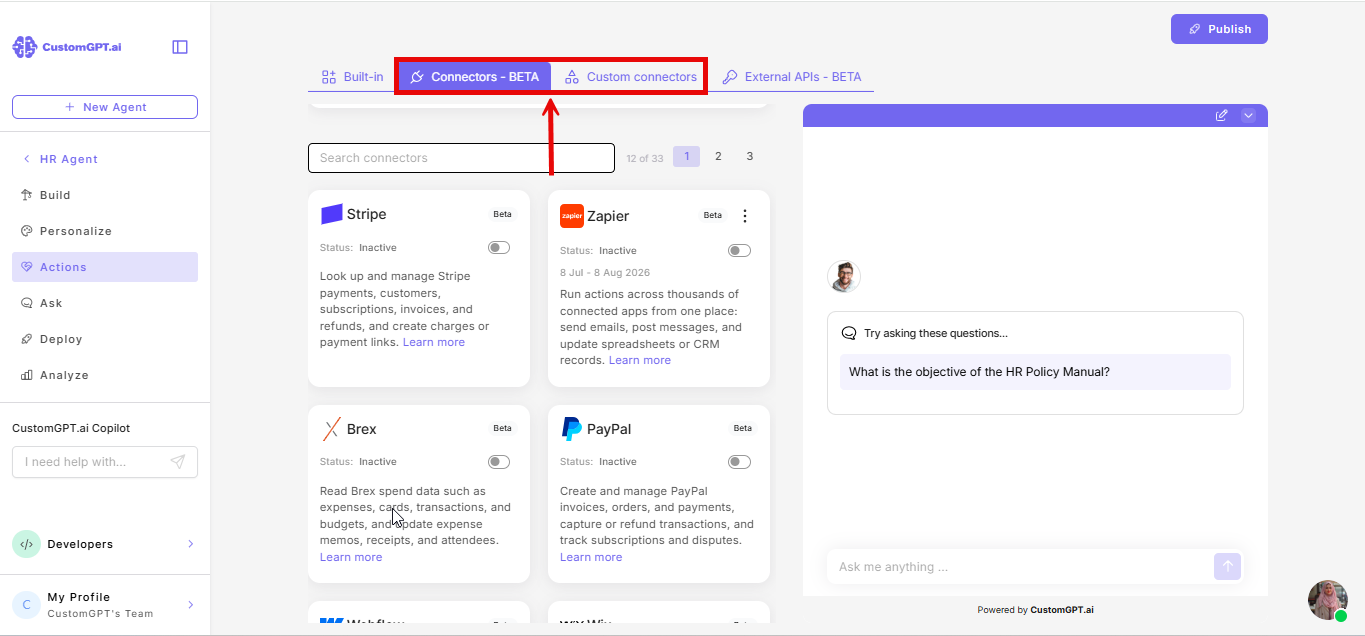Viewport: 1365px width, 636px height.
Task: Collapse the sidebar with panel icon
Action: tap(180, 47)
